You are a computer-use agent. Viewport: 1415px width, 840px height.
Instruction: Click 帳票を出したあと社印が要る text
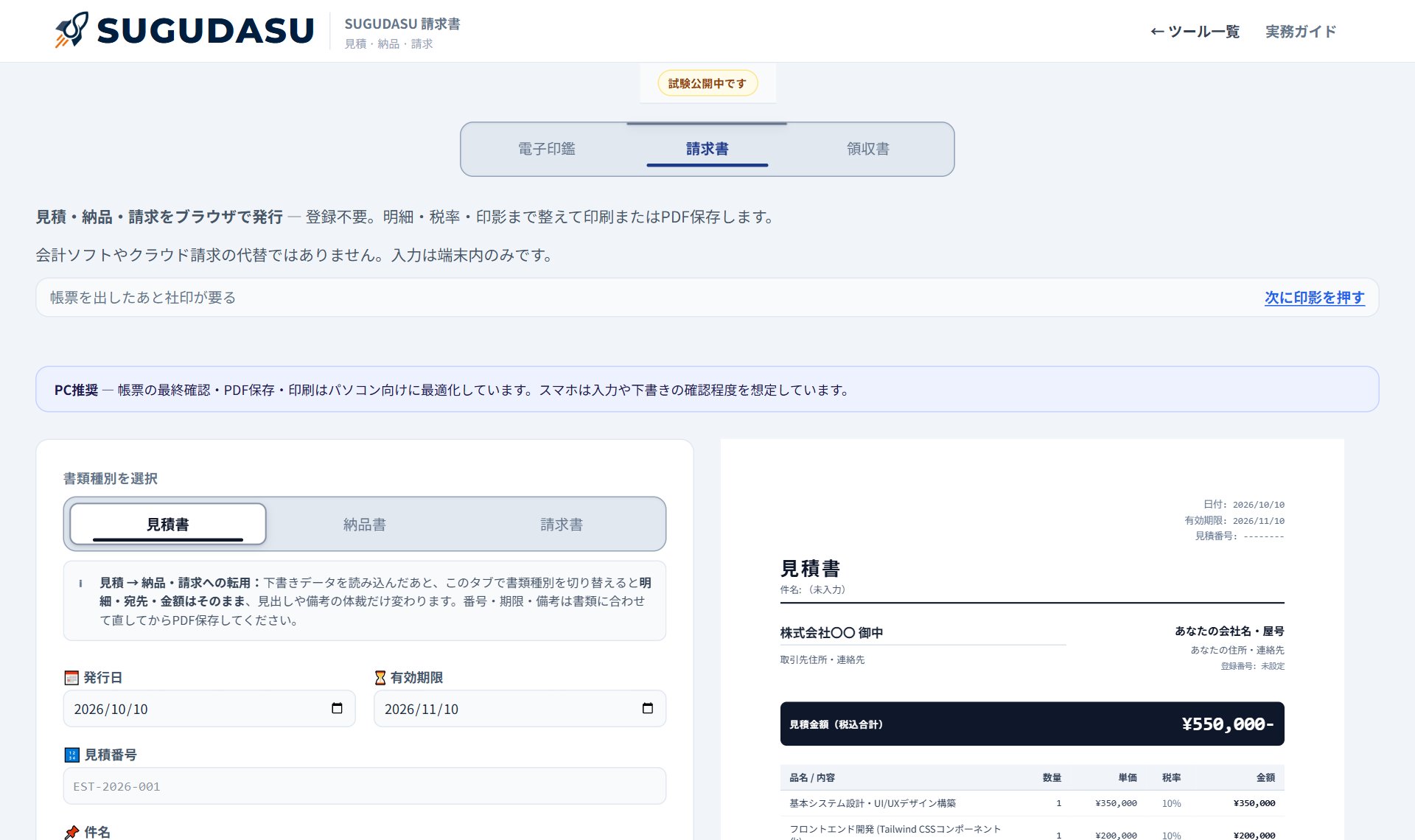pyautogui.click(x=143, y=298)
